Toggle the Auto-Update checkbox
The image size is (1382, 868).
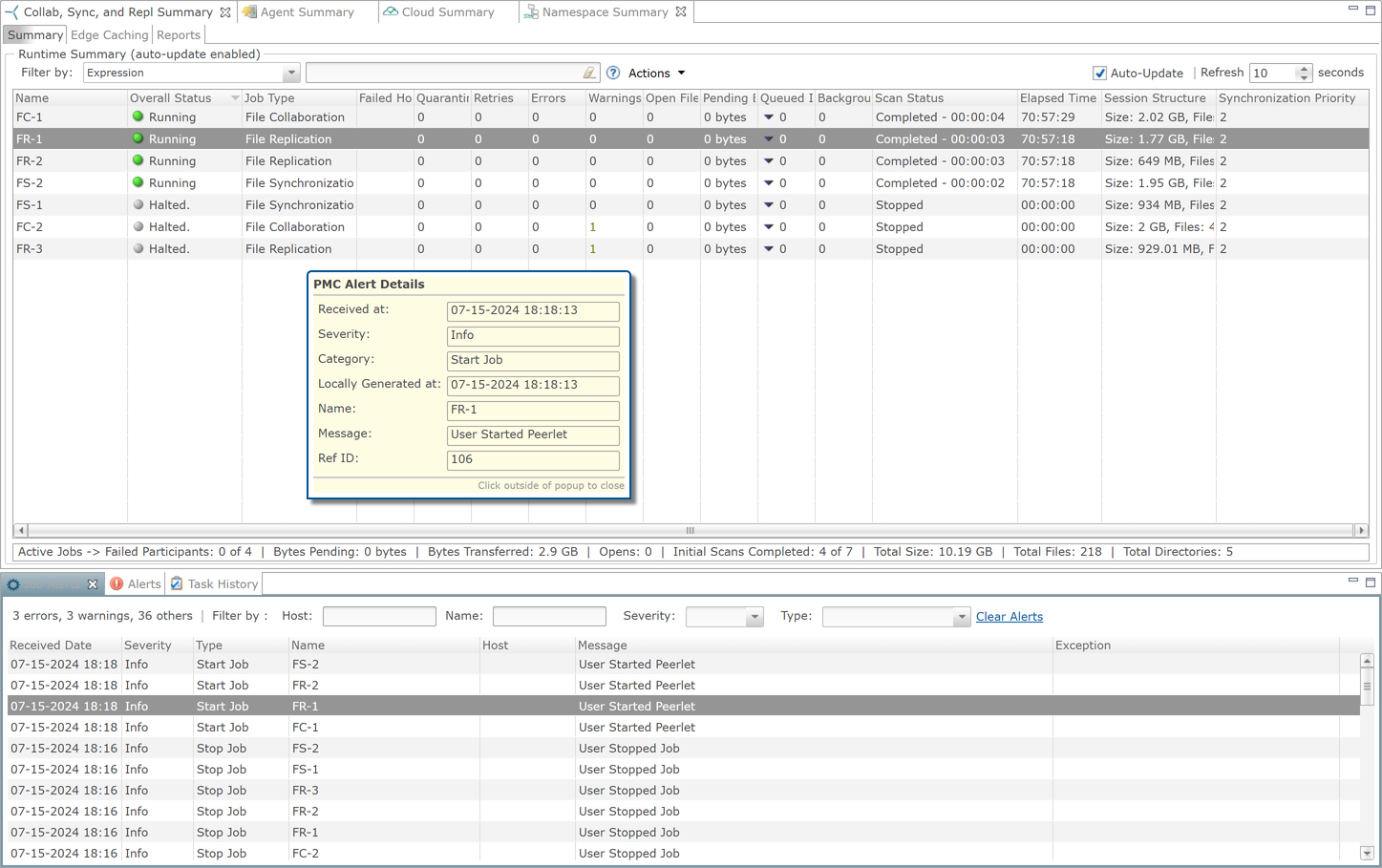[x=1099, y=74]
